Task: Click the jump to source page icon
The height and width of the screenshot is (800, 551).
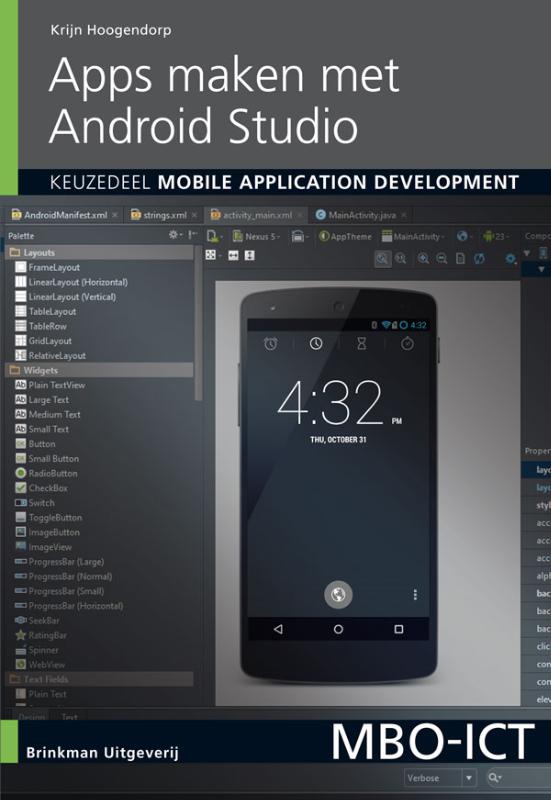Action: (460, 259)
